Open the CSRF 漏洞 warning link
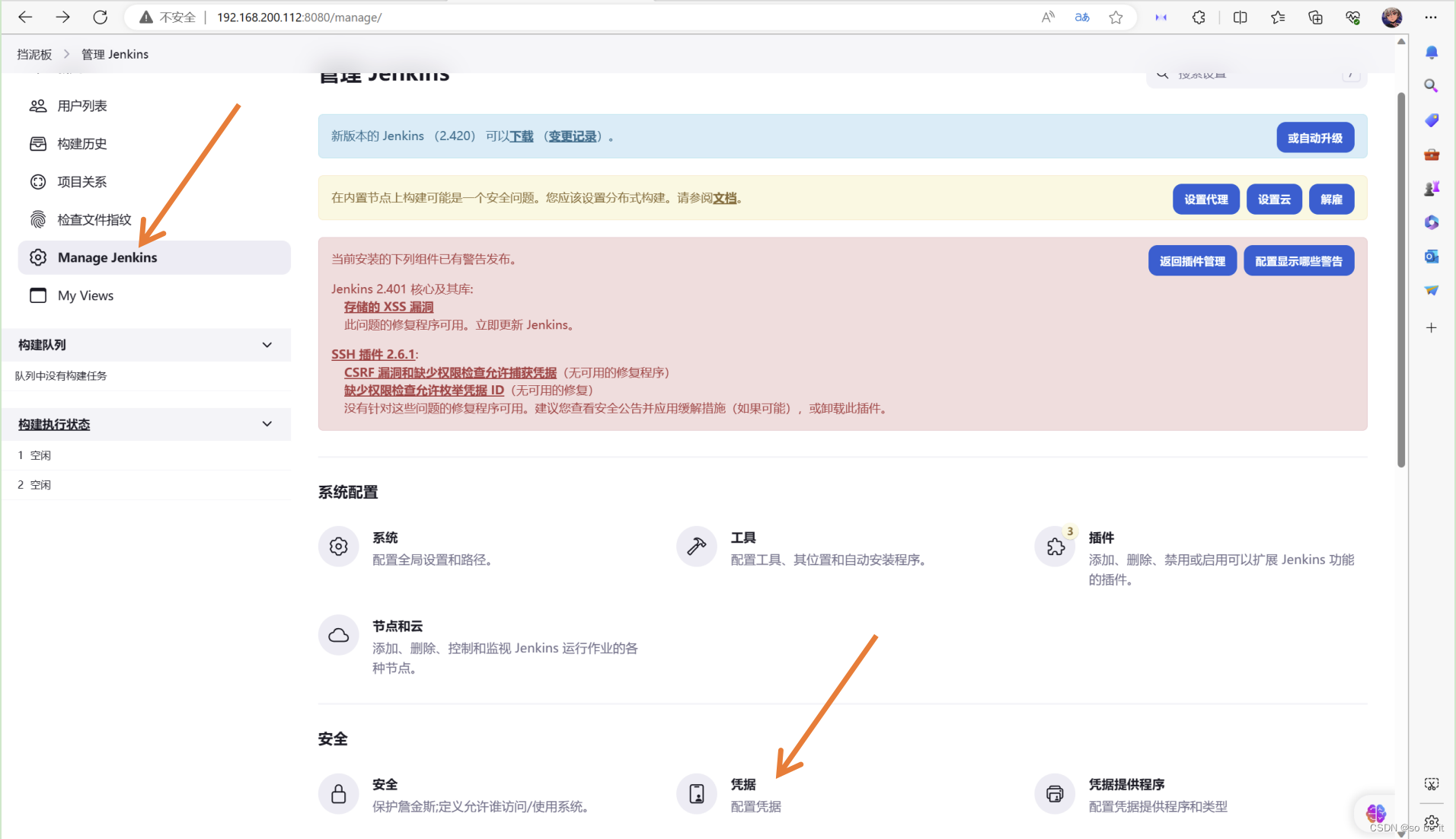 coord(450,372)
